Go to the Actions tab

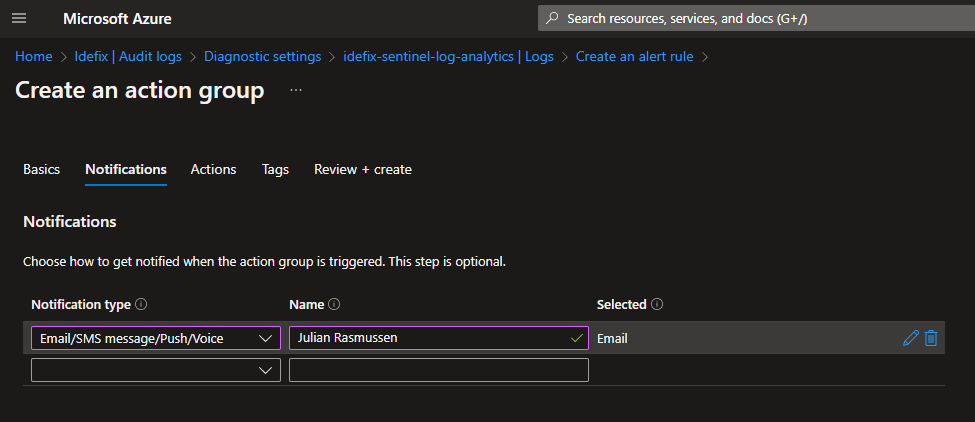coord(213,169)
